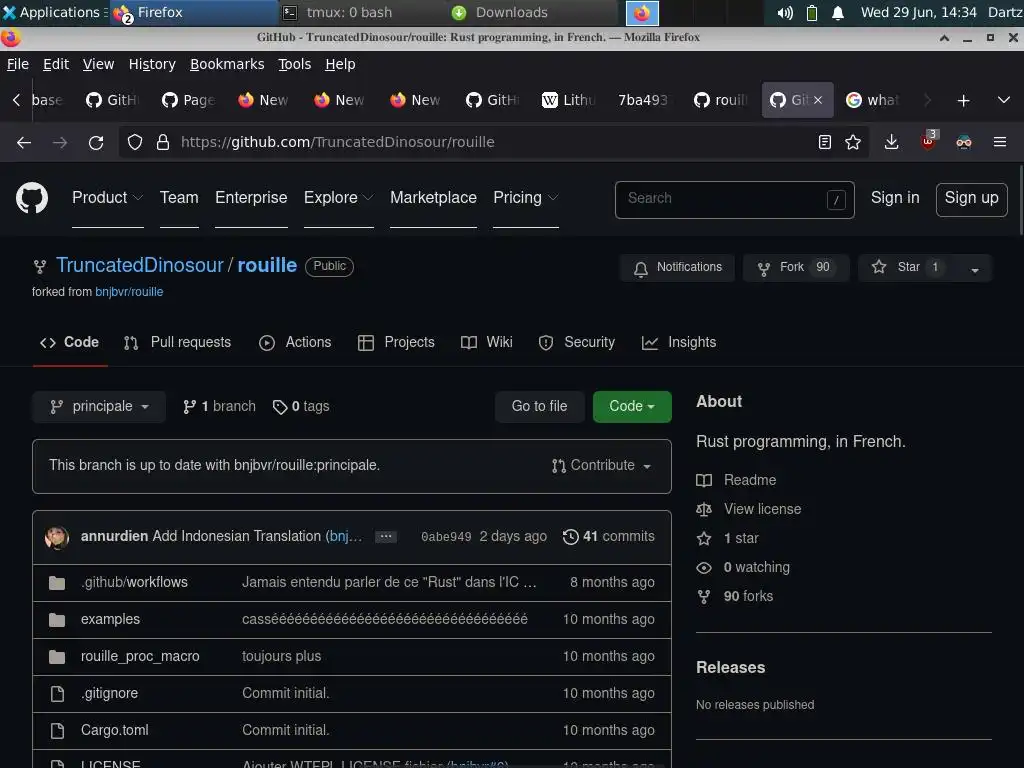Image resolution: width=1024 pixels, height=768 pixels.
Task: Click the .gitignore file icon
Action: coord(57,694)
